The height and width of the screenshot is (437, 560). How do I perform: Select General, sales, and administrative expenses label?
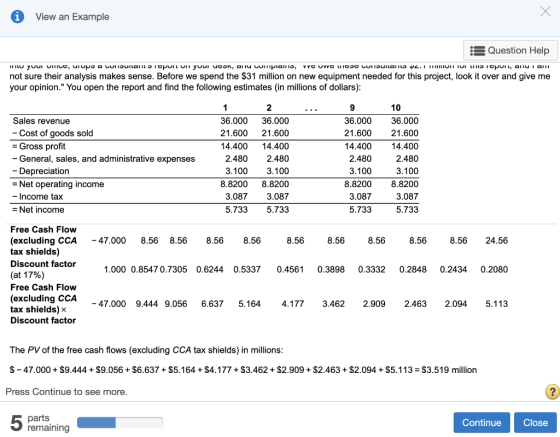point(104,159)
